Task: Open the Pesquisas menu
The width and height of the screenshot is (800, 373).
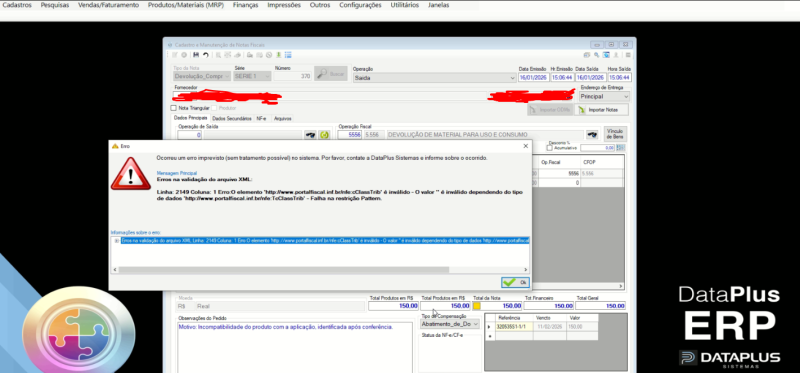Action: coord(55,5)
